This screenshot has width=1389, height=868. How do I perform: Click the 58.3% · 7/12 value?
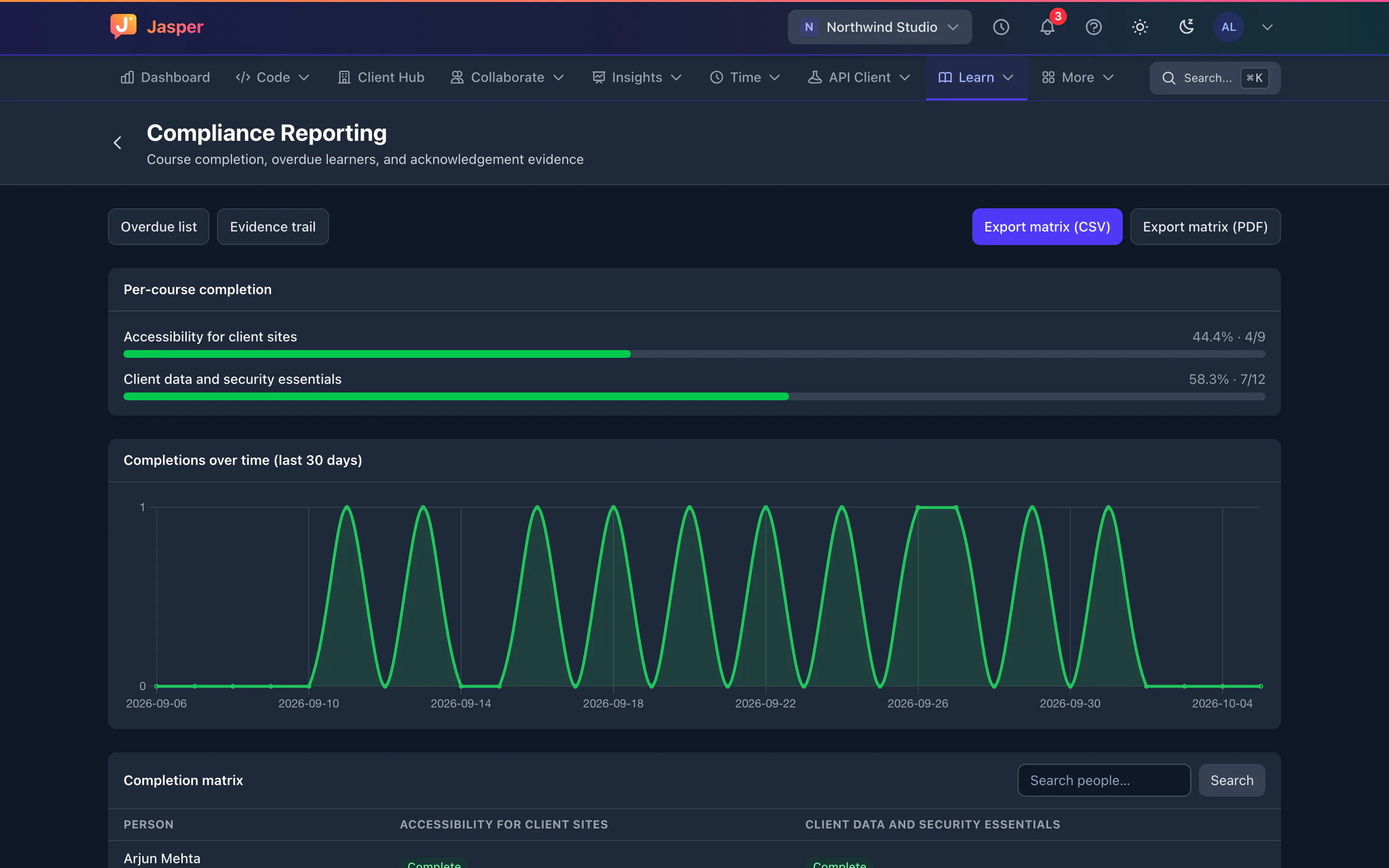(1226, 380)
